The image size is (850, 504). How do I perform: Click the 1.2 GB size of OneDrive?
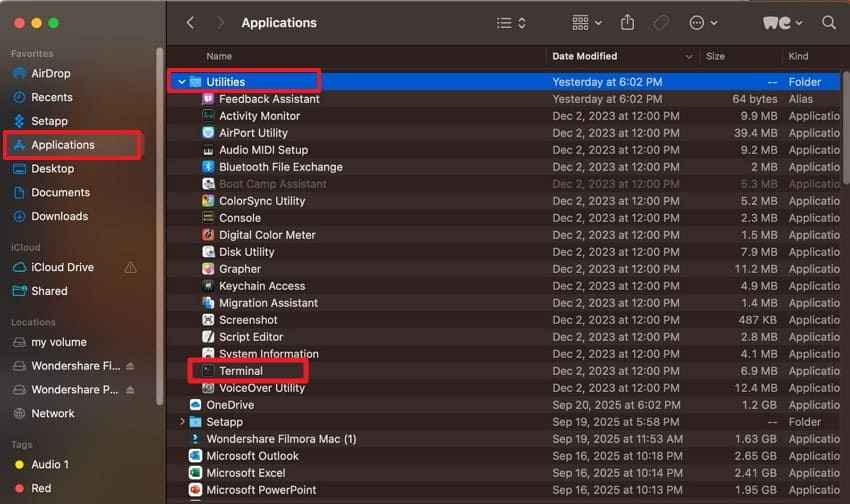(x=759, y=405)
